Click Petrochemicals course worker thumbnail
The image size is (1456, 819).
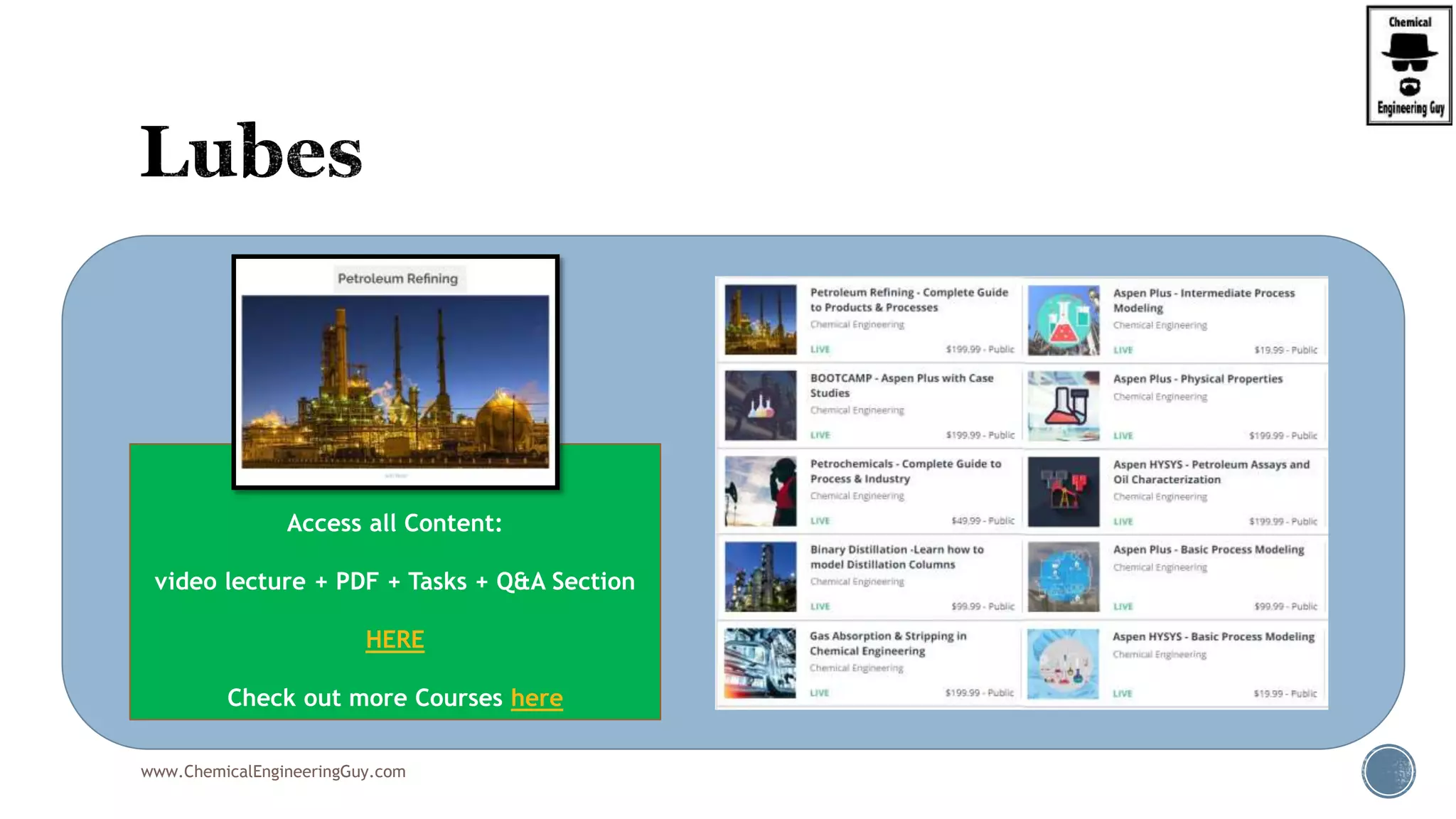click(x=760, y=491)
